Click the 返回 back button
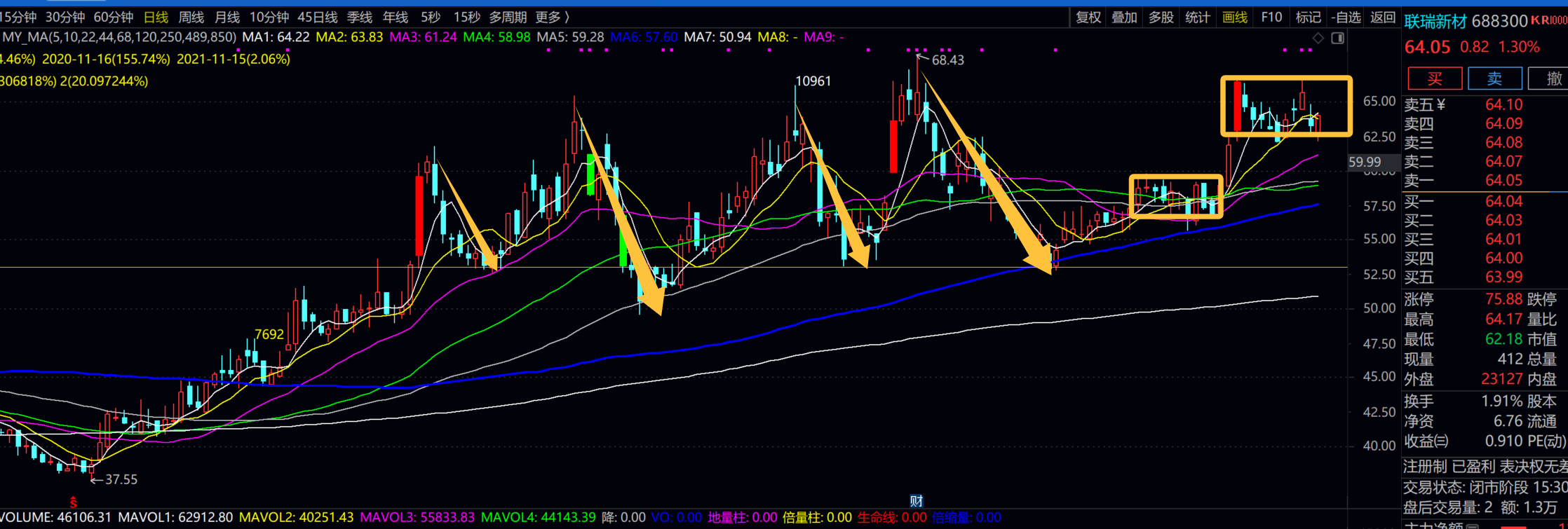Image resolution: width=1568 pixels, height=529 pixels. pyautogui.click(x=1383, y=18)
